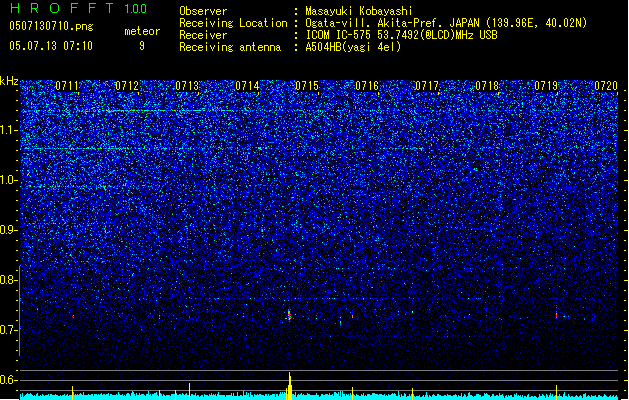Click the 0718 time marker
The image size is (629, 400).
point(487,86)
